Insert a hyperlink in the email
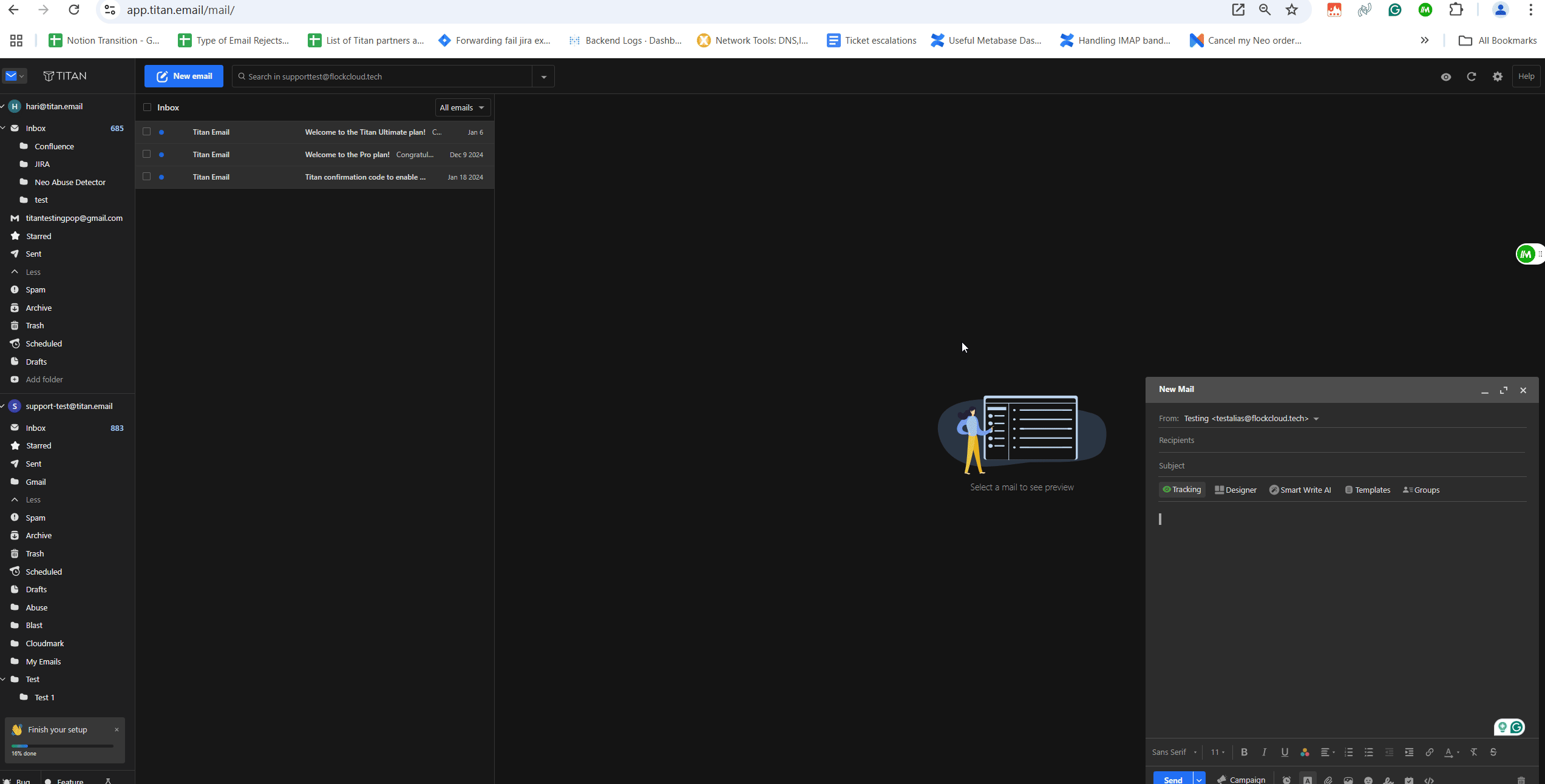This screenshot has height=784, width=1545. (1429, 752)
